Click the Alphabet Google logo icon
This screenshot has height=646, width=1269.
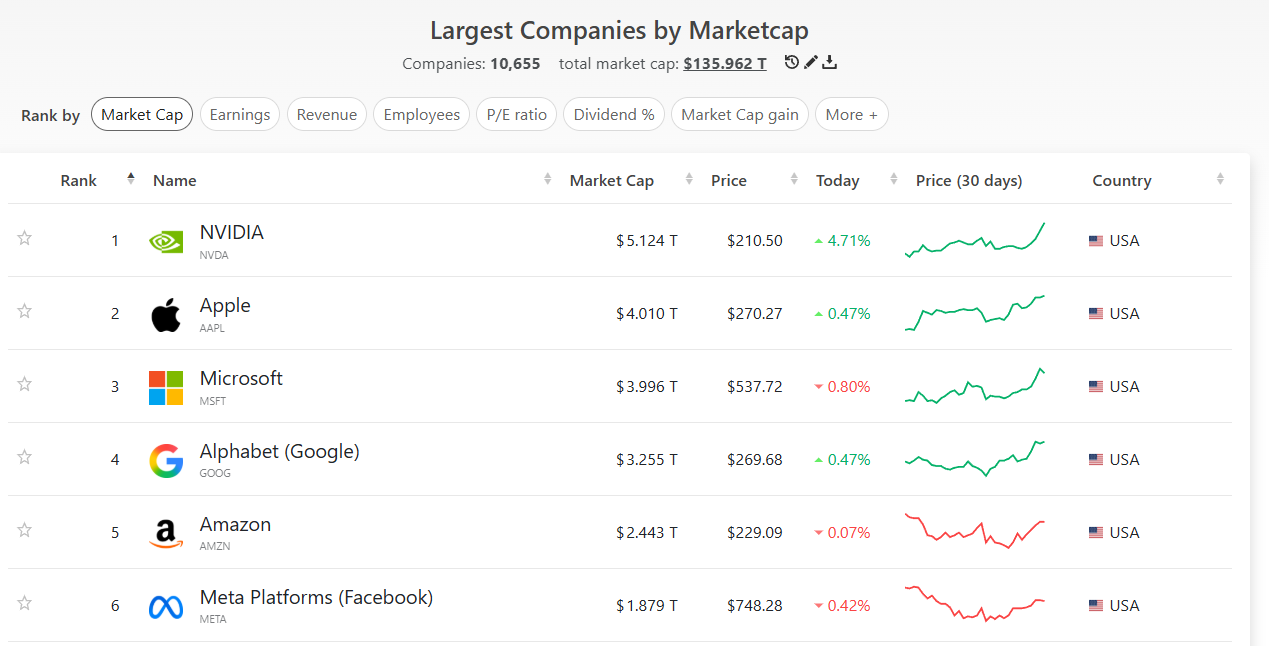166,460
